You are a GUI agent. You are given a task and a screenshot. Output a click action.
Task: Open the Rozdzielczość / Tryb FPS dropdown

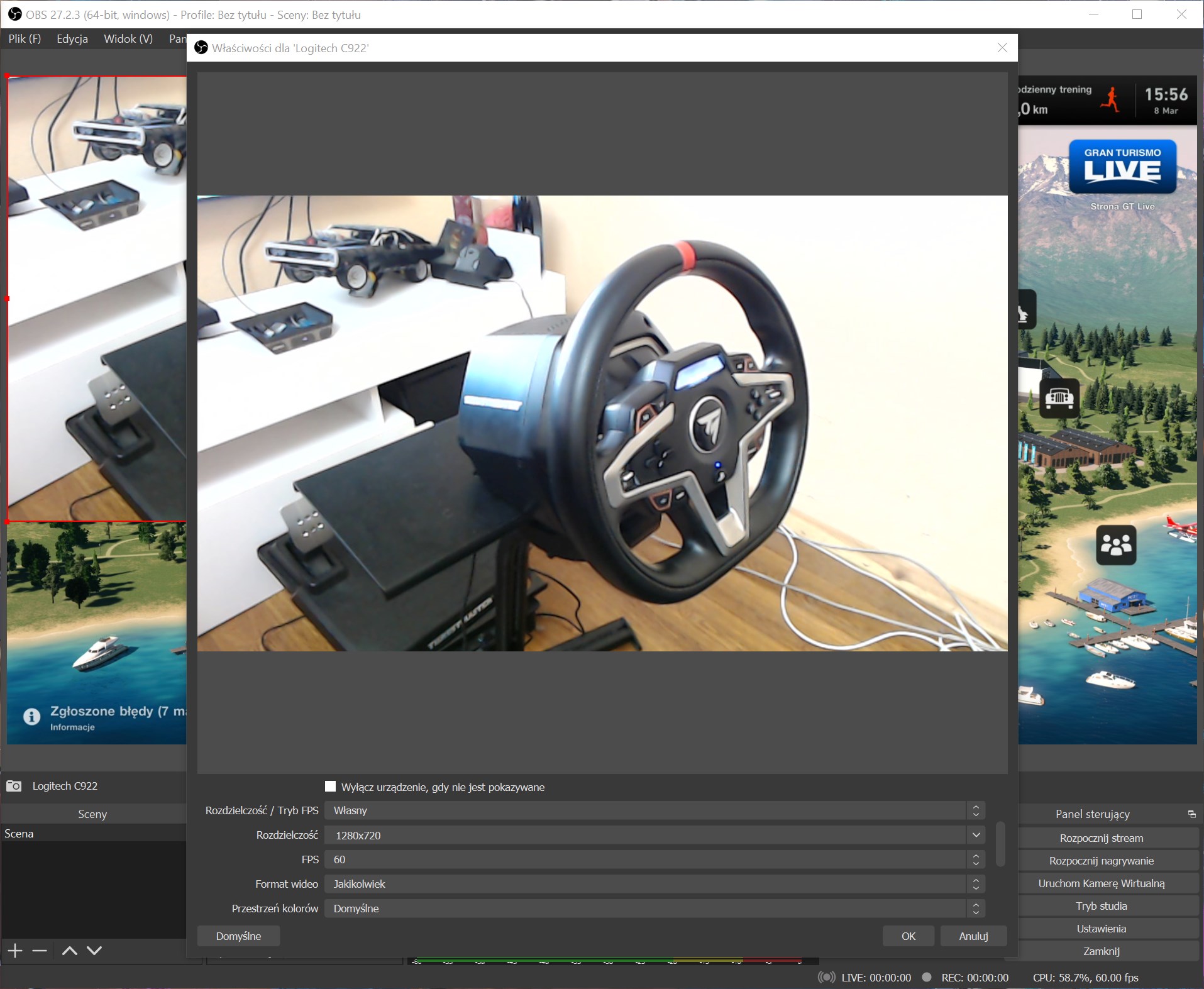pyautogui.click(x=654, y=810)
